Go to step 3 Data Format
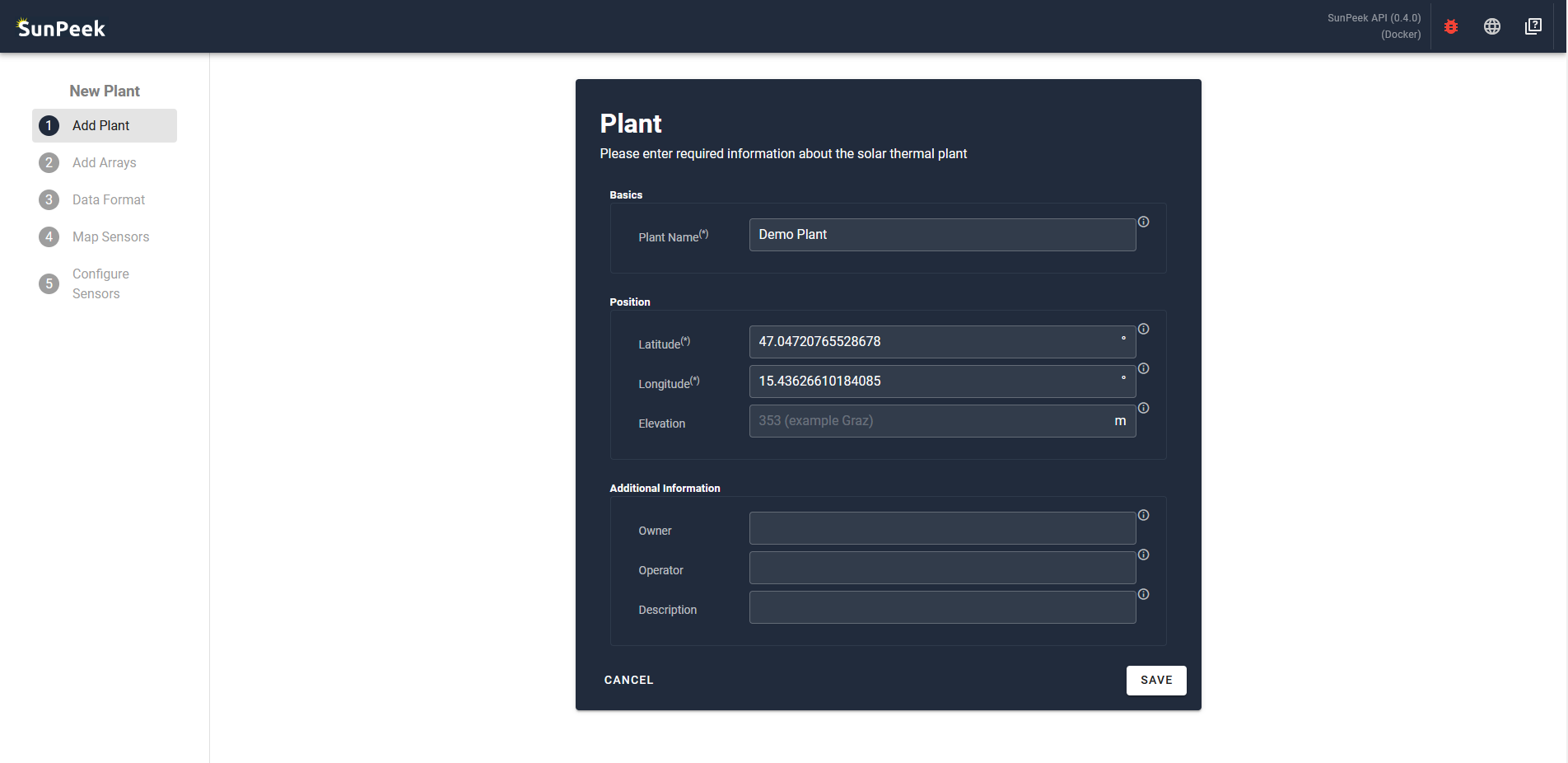The height and width of the screenshot is (763, 1568). (105, 199)
